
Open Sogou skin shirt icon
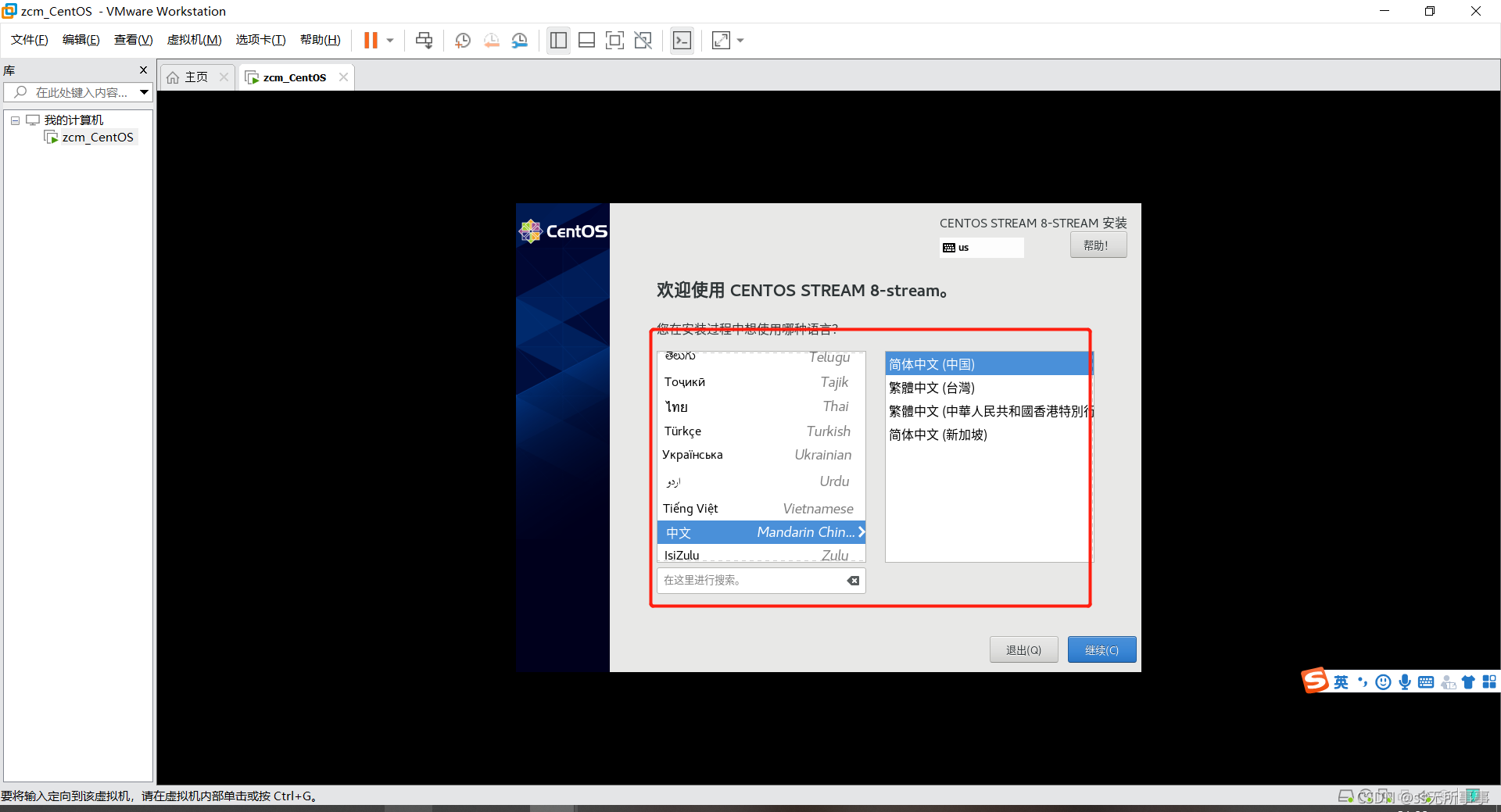point(1468,682)
